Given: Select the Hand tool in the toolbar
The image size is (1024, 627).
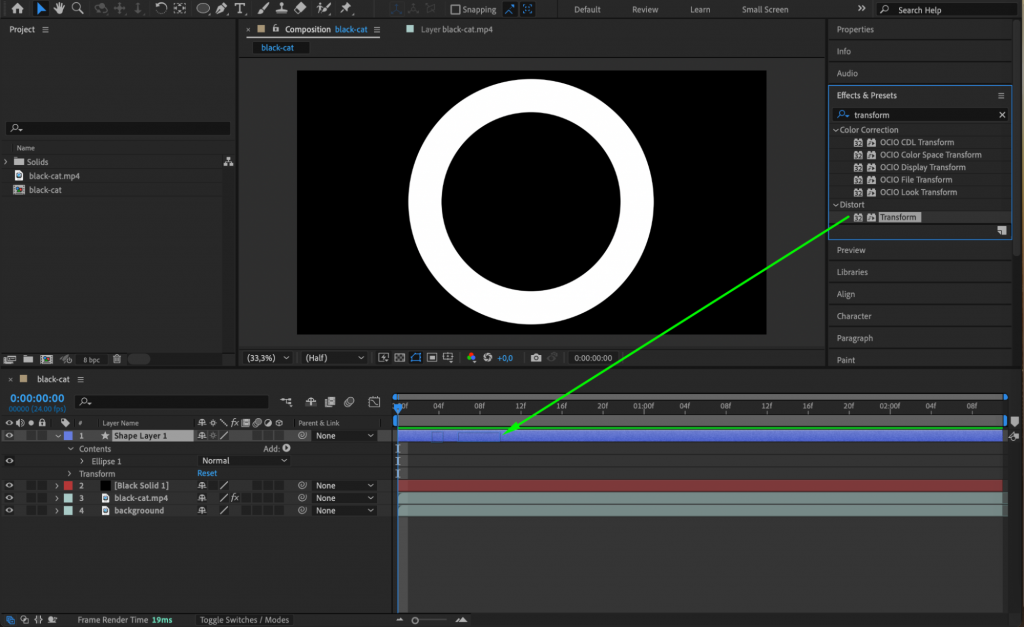Looking at the screenshot, I should [x=59, y=9].
